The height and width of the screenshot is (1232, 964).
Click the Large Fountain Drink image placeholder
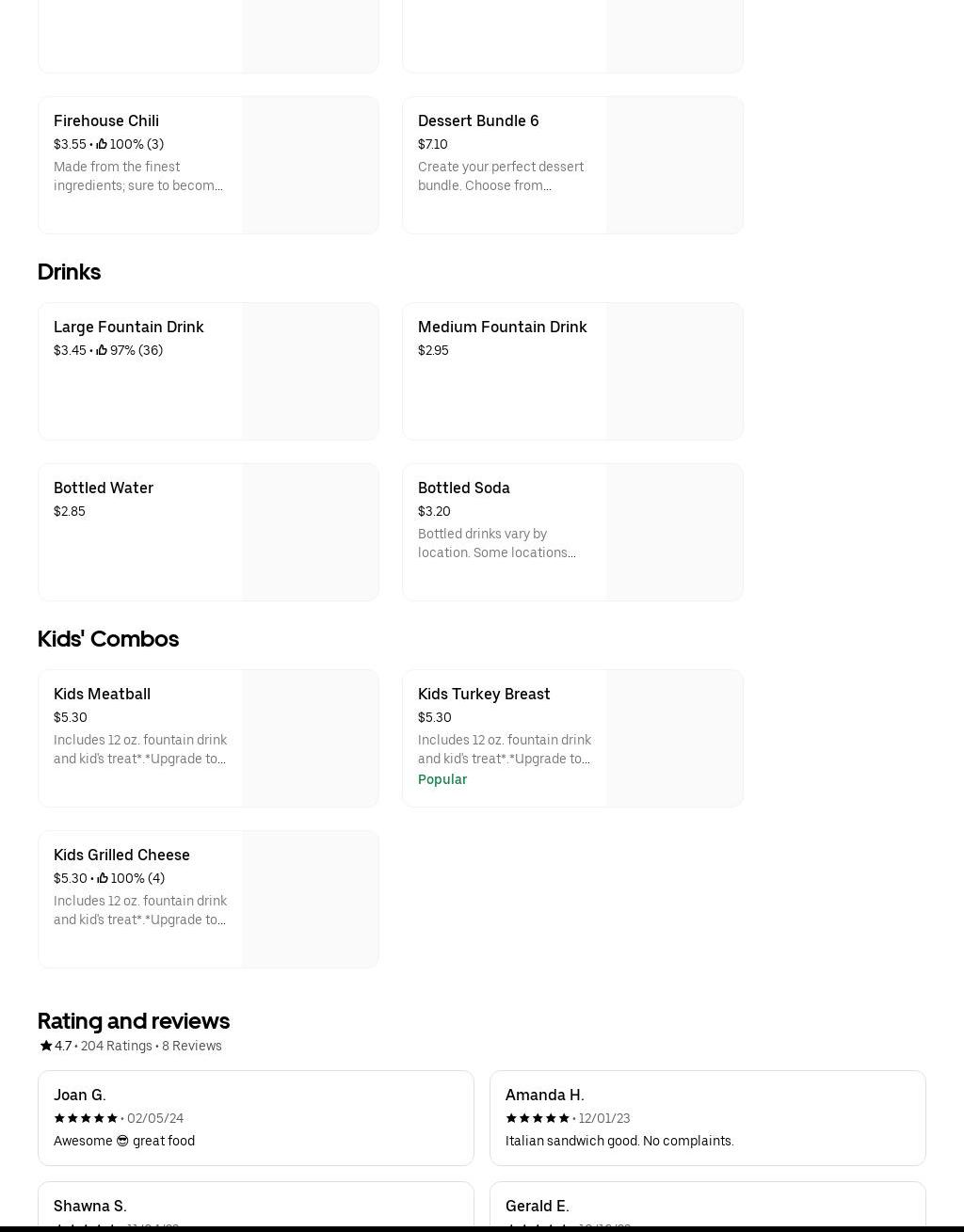(x=311, y=371)
